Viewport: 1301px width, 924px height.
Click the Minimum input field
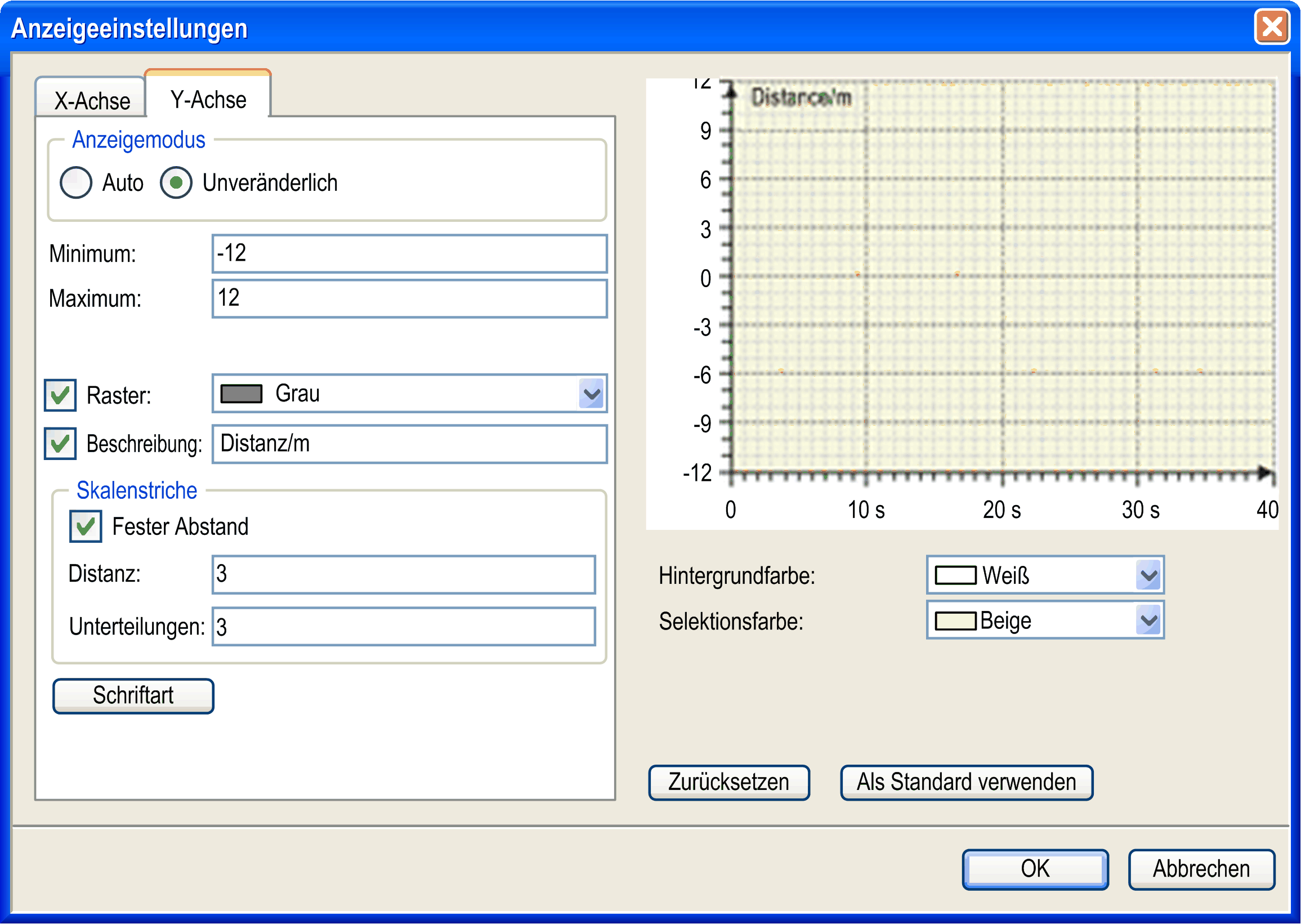[410, 253]
